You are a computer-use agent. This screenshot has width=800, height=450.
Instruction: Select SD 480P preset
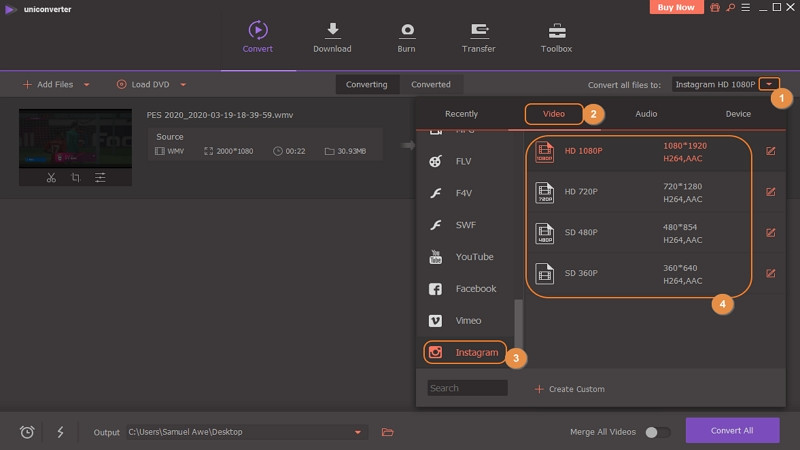643,233
